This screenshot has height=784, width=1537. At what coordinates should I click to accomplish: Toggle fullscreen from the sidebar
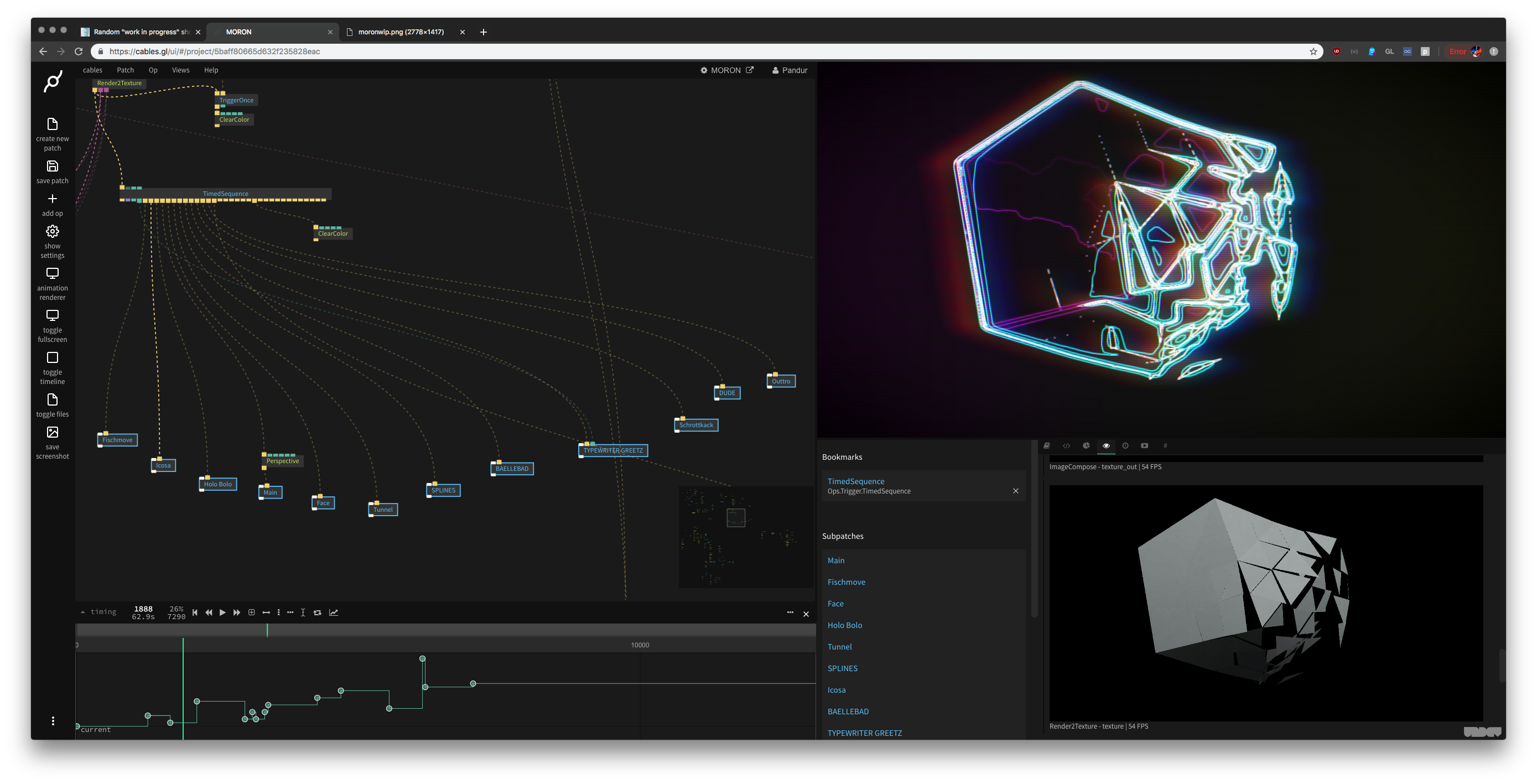click(53, 315)
